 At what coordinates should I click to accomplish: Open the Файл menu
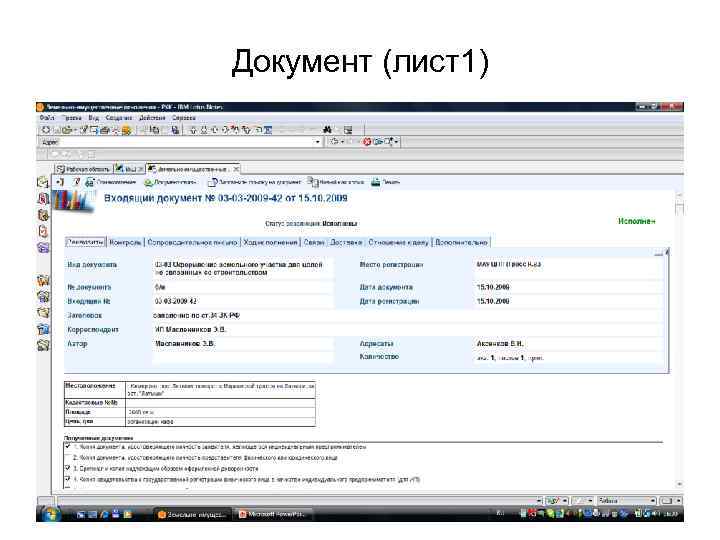tap(47, 118)
